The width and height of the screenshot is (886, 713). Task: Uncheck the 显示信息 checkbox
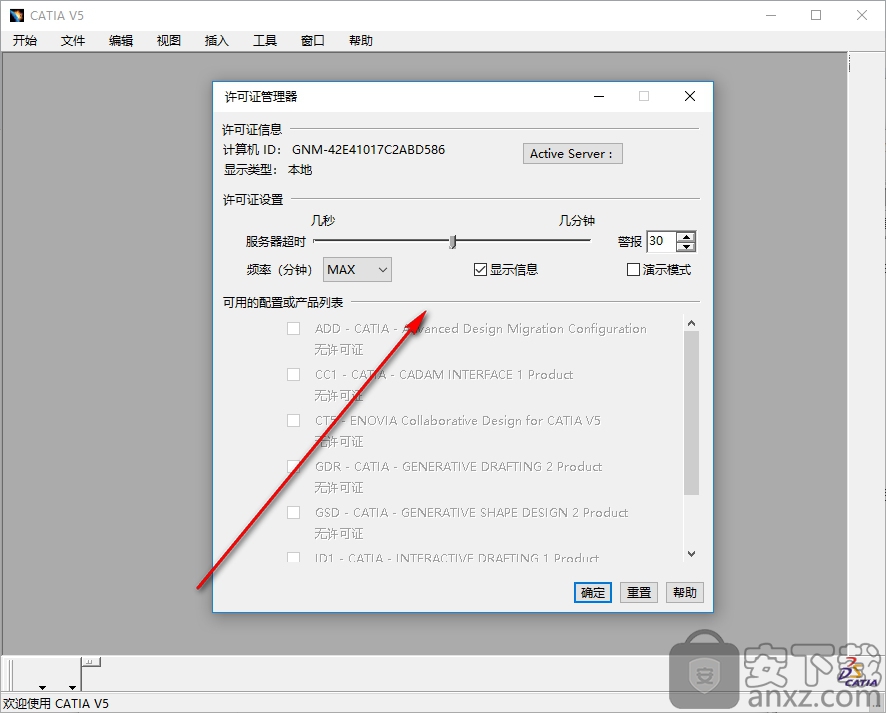point(480,270)
